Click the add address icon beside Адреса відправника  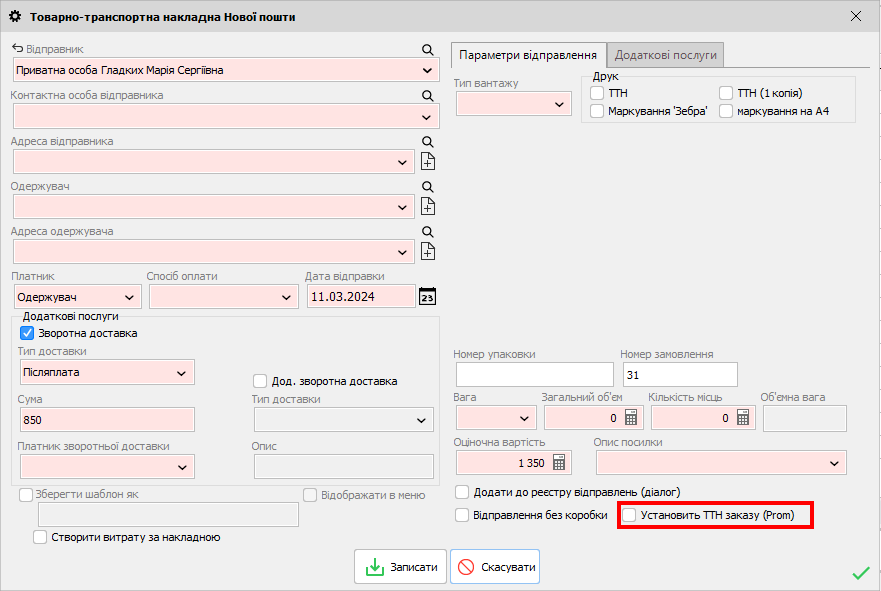point(428,162)
